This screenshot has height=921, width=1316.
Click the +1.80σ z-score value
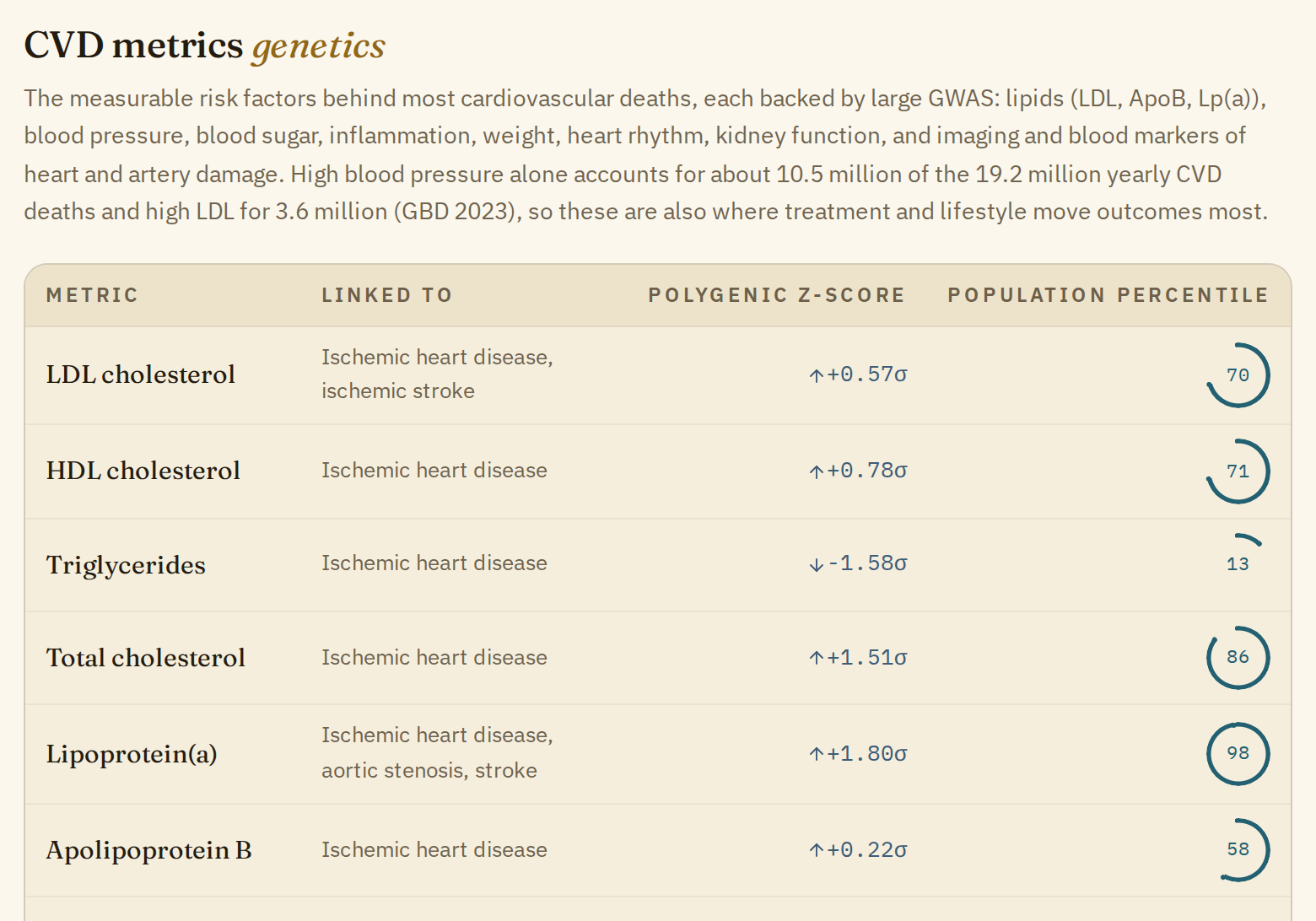pos(866,754)
